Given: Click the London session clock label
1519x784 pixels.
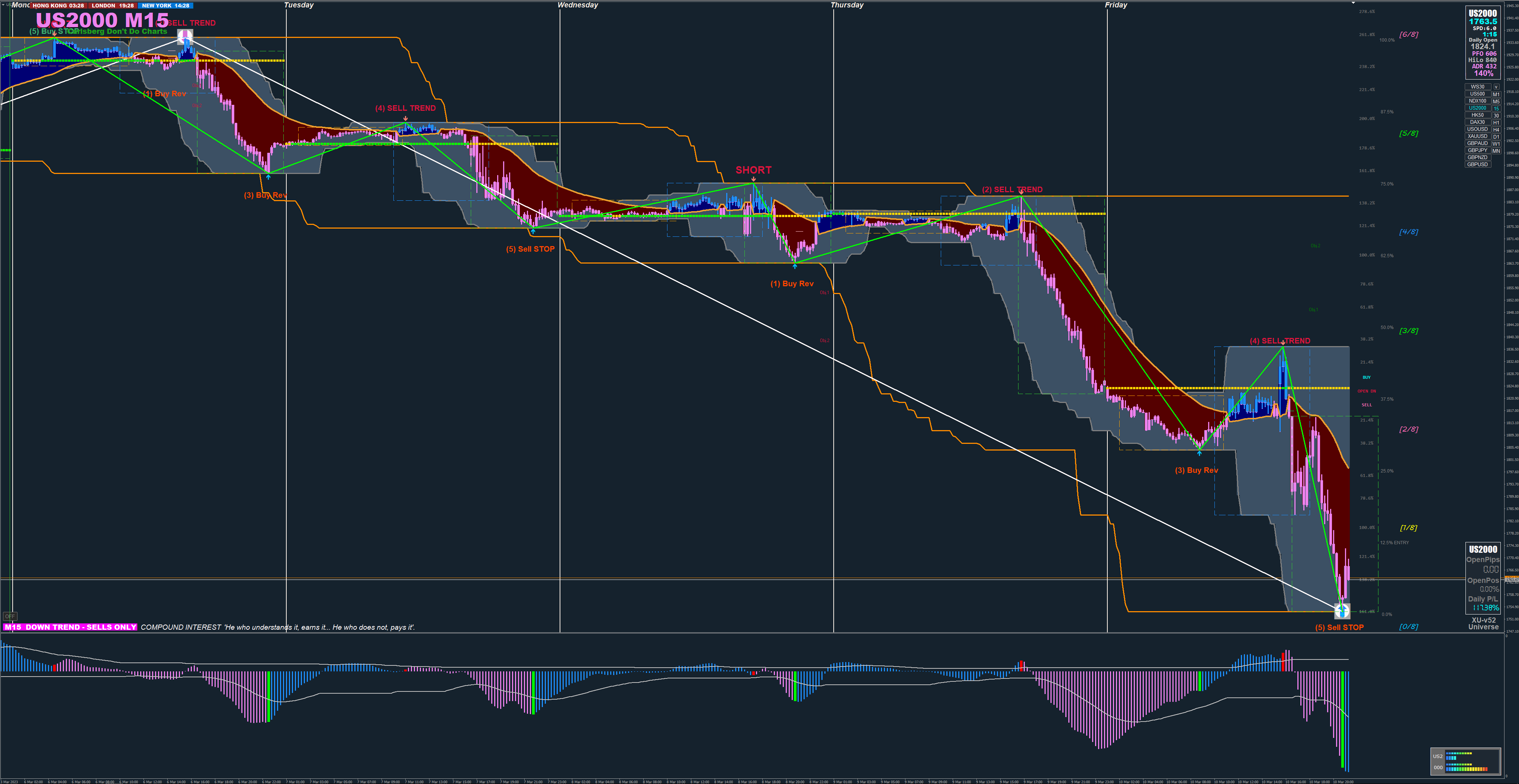Looking at the screenshot, I should pos(112,5).
